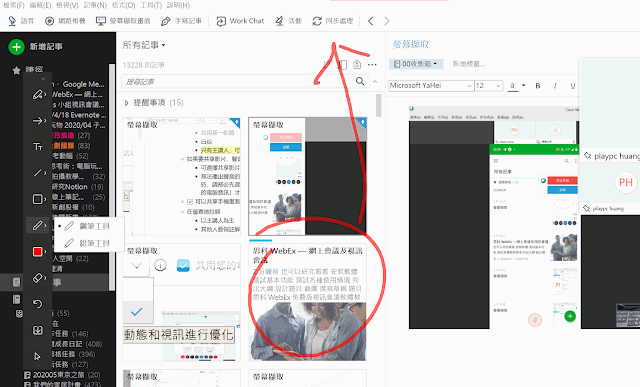Click the 螢幕擷取 note title in editor
The width and height of the screenshot is (640, 387).
point(411,44)
